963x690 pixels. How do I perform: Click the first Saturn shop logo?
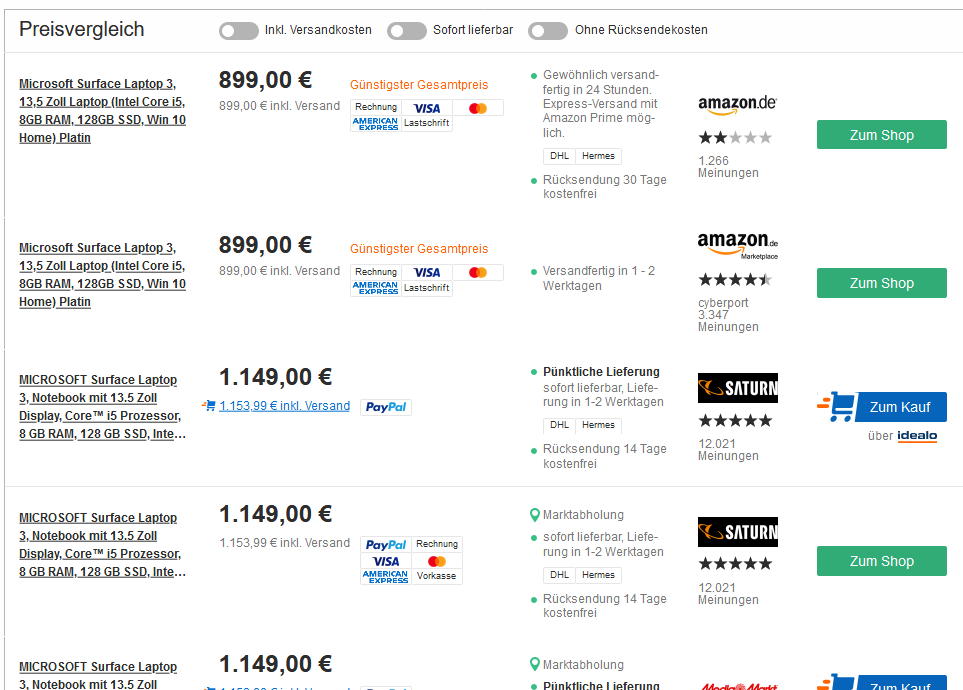click(x=737, y=388)
